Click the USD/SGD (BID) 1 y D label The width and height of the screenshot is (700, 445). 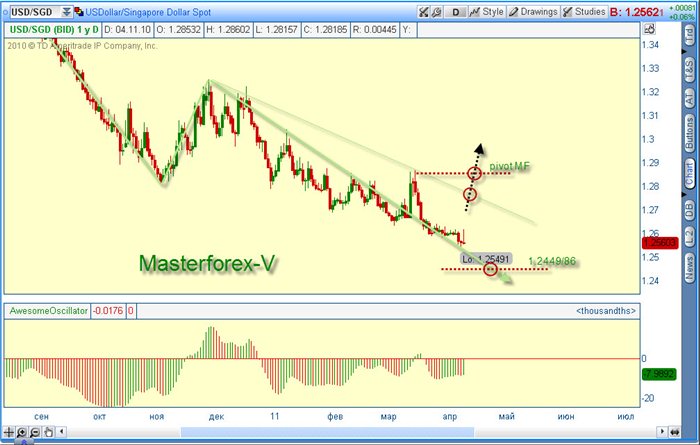point(54,29)
